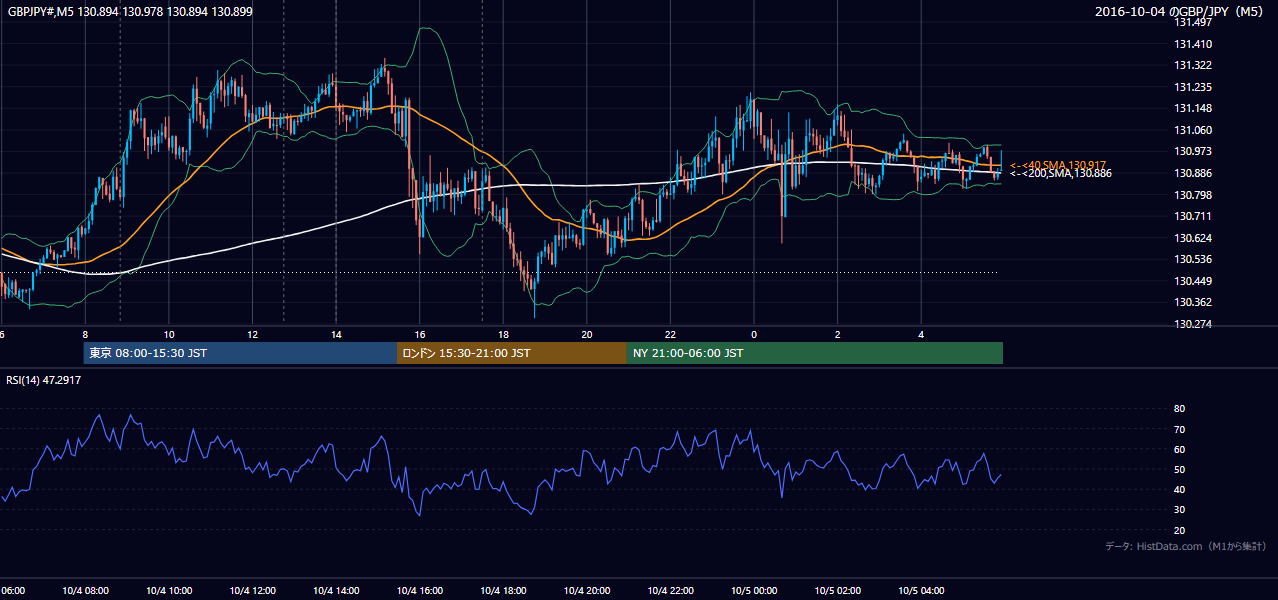Click the 131.235 price axis label
Image resolution: width=1278 pixels, height=600 pixels.
(1193, 87)
